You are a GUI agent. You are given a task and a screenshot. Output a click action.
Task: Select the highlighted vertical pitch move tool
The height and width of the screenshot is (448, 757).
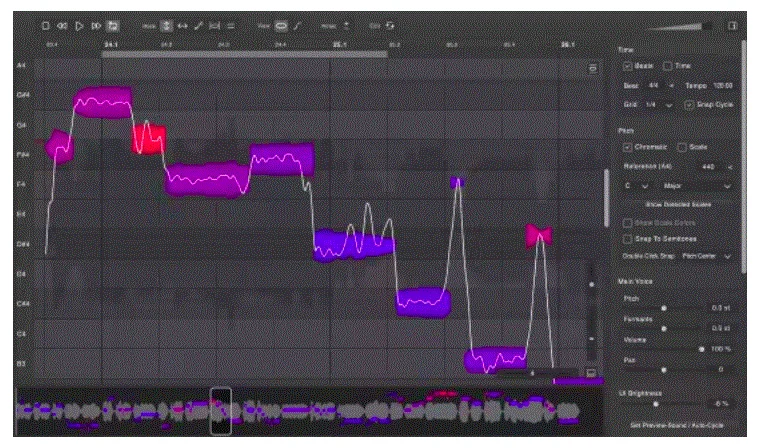(x=167, y=26)
